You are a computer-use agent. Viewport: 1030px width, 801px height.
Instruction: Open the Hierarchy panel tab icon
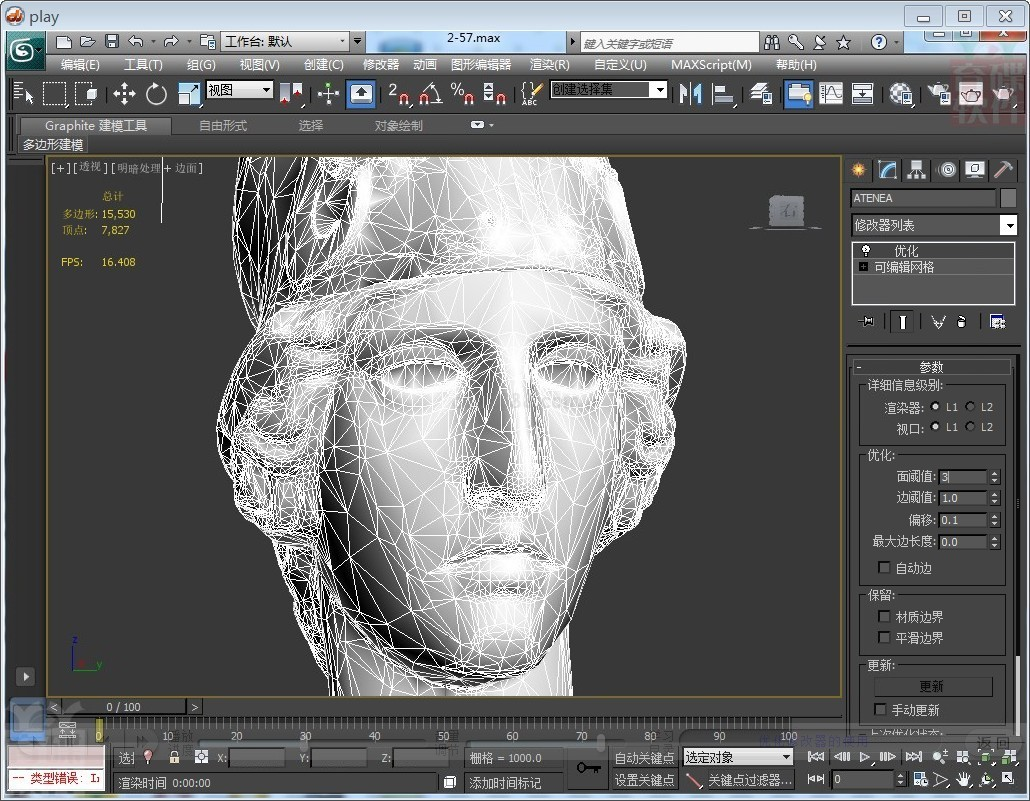click(916, 170)
